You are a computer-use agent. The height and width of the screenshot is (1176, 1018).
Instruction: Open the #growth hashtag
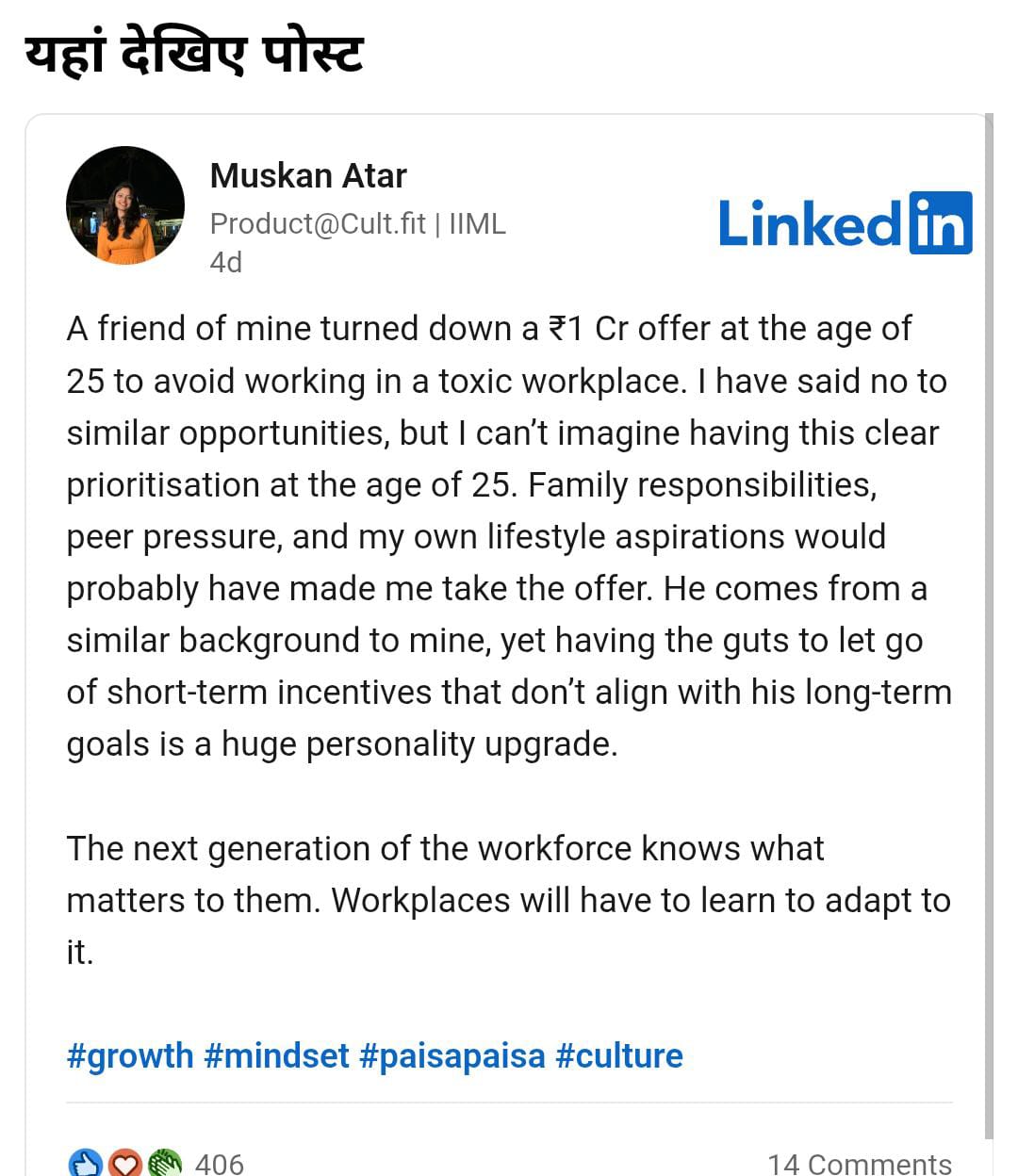(130, 1056)
